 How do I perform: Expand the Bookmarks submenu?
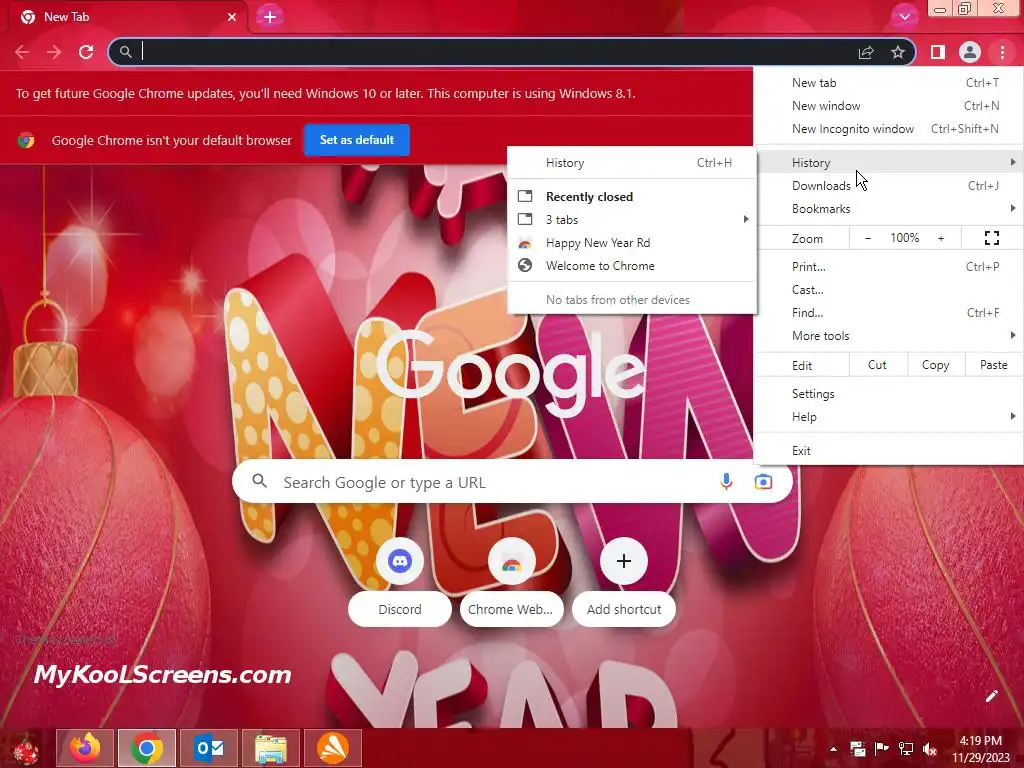pyautogui.click(x=889, y=208)
